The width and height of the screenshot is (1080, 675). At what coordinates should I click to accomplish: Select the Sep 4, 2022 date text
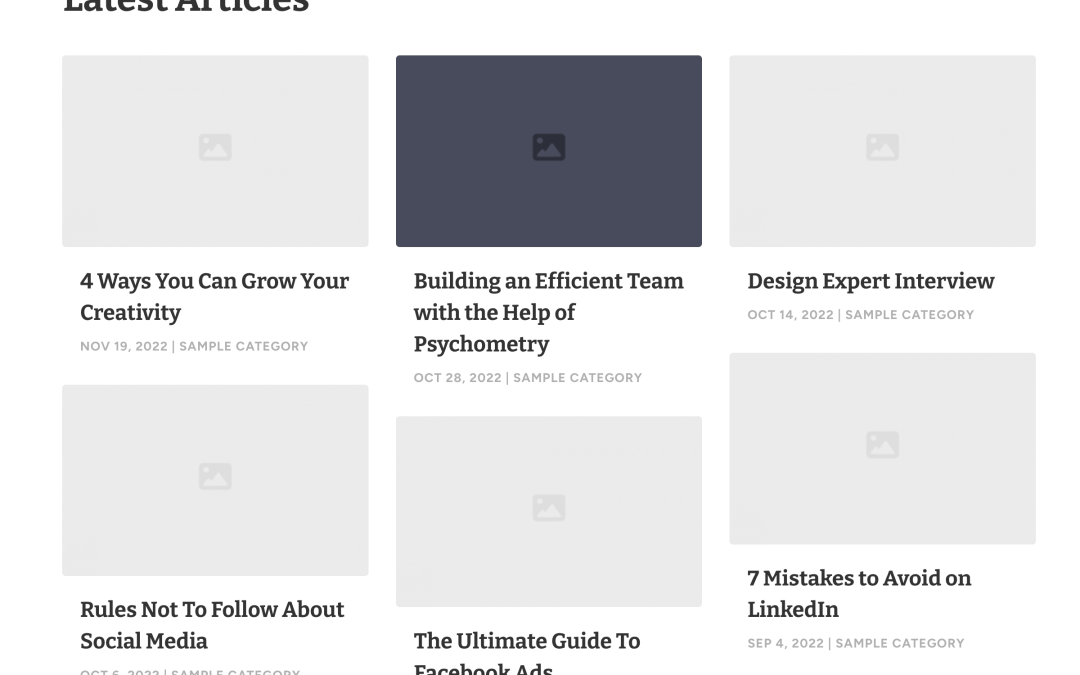click(x=785, y=643)
